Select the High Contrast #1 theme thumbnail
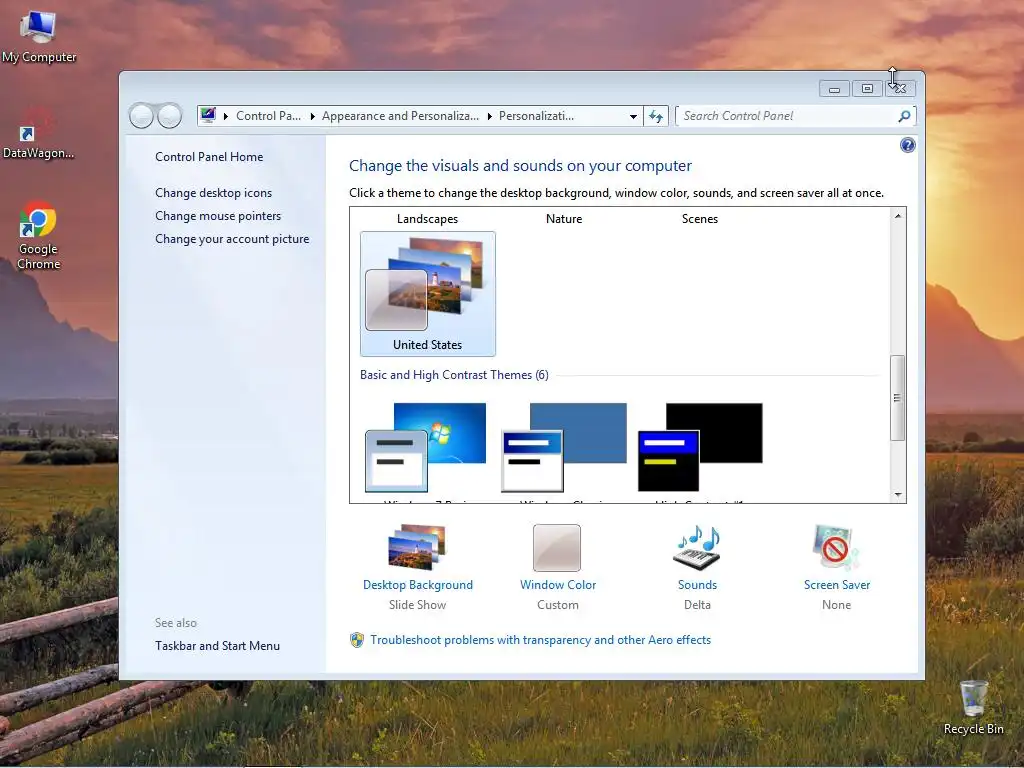This screenshot has height=768, width=1024. tap(700, 447)
